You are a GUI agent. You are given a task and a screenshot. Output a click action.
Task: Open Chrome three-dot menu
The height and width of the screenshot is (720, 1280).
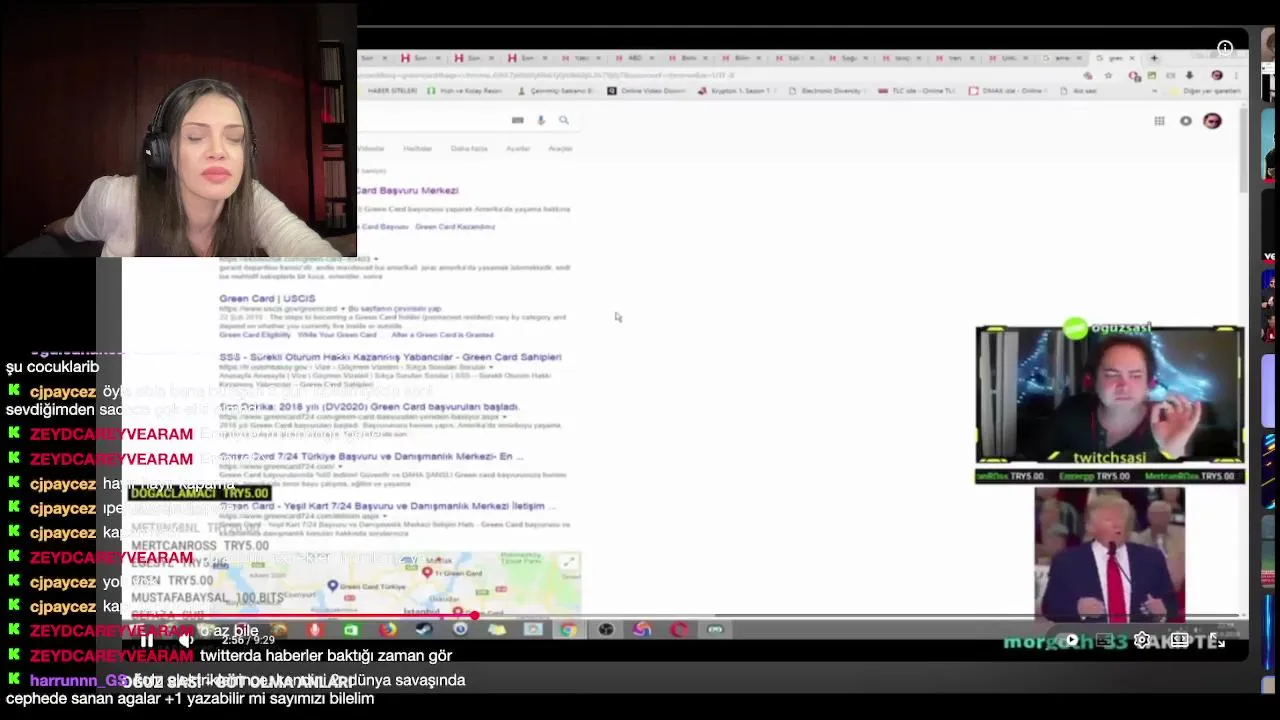click(x=1237, y=75)
